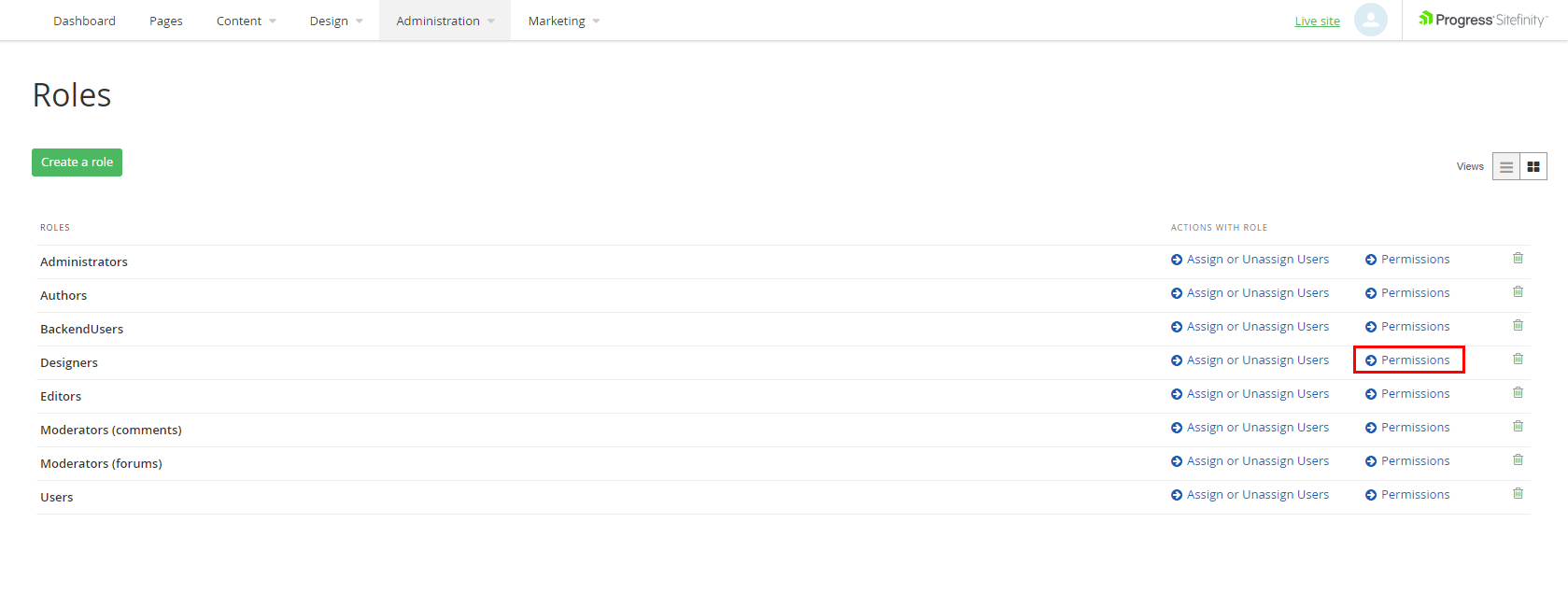Viewport: 1568px width, 593px height.
Task: Open the Marketing dropdown menu
Action: 564,21
